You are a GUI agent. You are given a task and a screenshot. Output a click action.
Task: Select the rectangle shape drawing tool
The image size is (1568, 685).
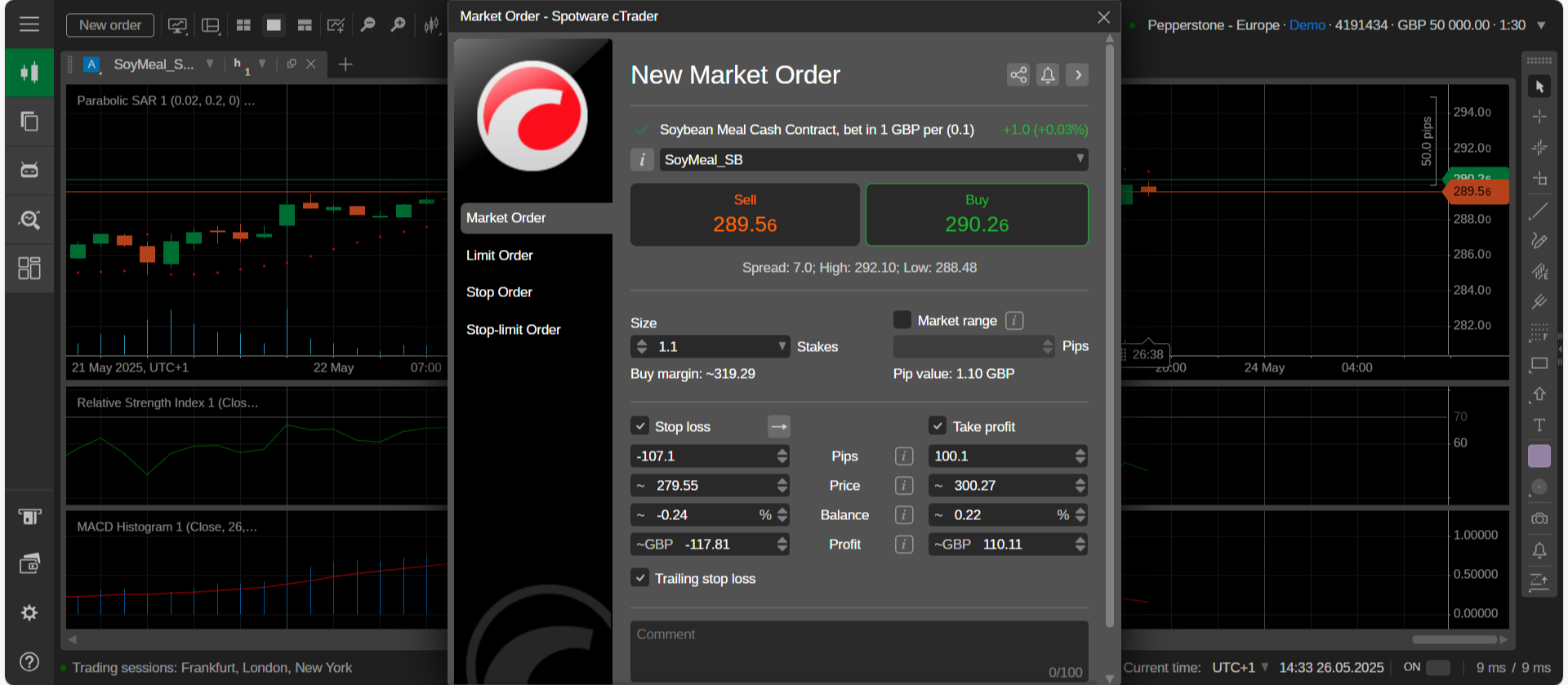pyautogui.click(x=1539, y=363)
